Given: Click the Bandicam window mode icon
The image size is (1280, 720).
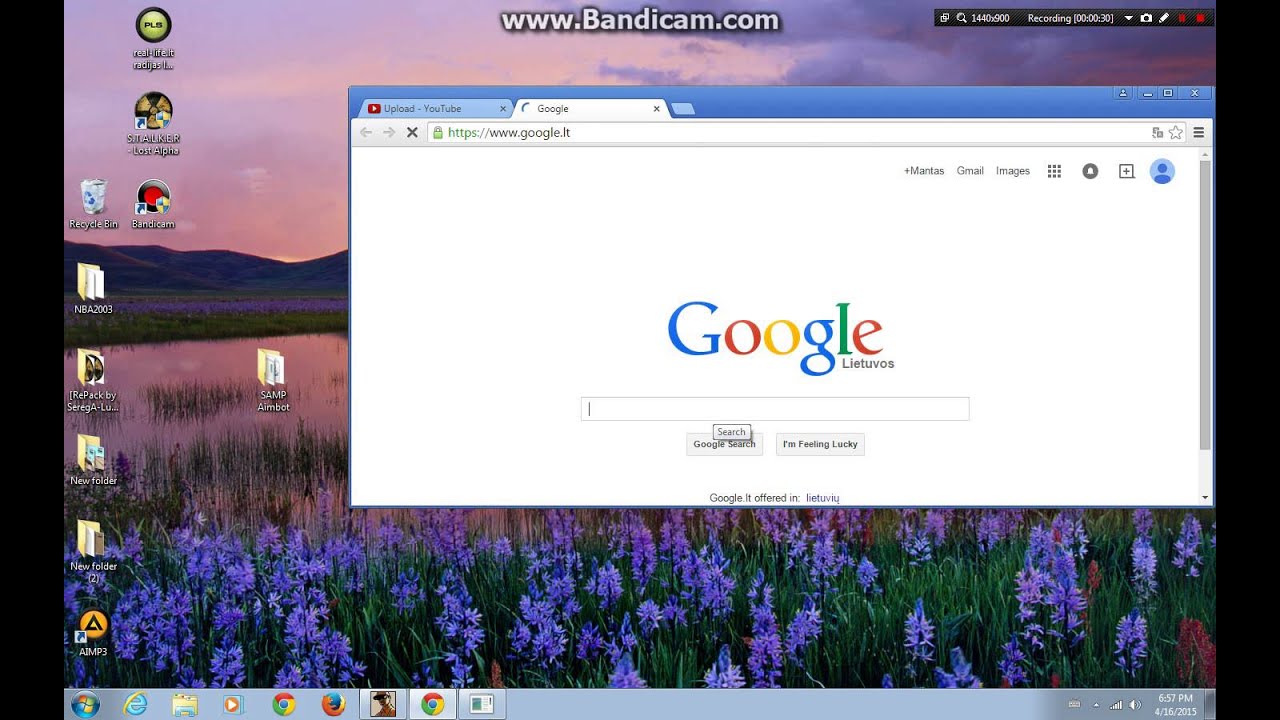Looking at the screenshot, I should coord(945,18).
